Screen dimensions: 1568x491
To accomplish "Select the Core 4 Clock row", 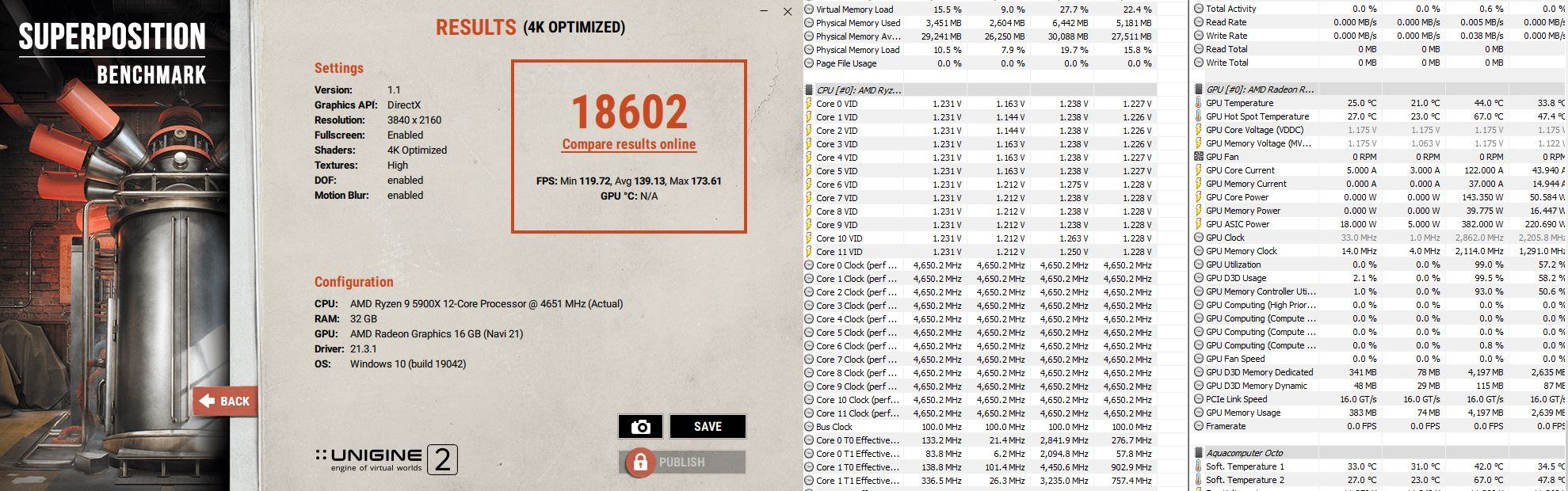I will tap(980, 319).
